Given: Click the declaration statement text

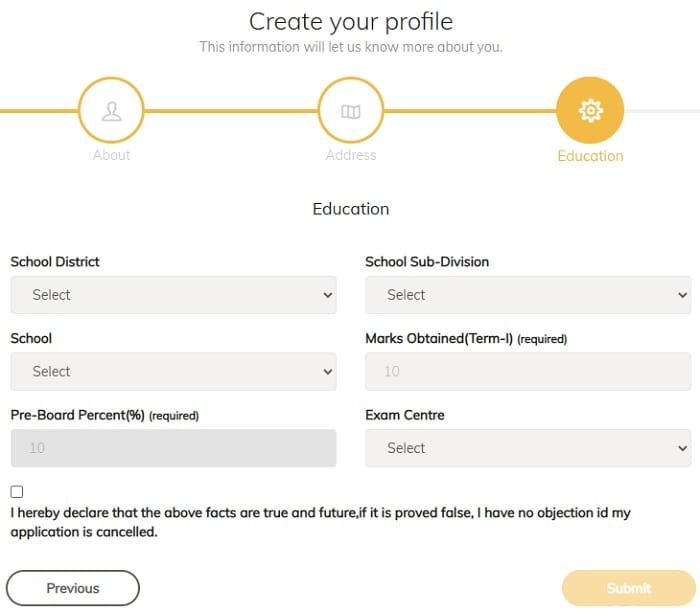Looking at the screenshot, I should pyautogui.click(x=320, y=522).
